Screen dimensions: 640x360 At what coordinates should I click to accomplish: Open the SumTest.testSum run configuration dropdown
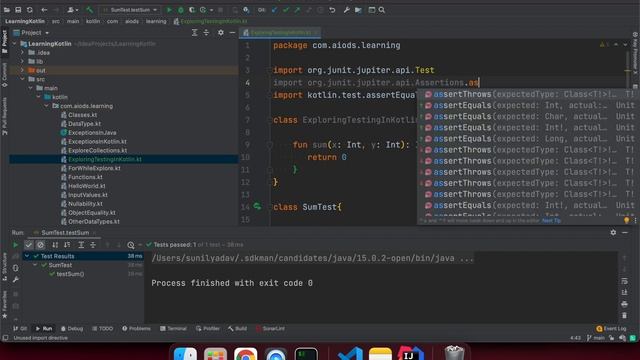click(x=131, y=10)
